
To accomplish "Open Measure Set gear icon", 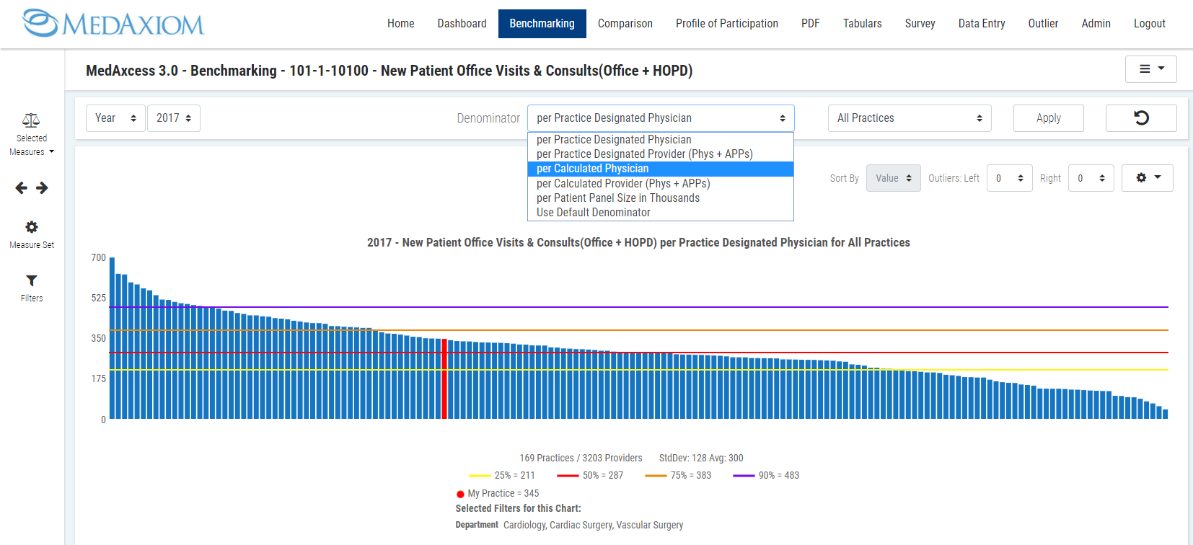I will (x=31, y=227).
